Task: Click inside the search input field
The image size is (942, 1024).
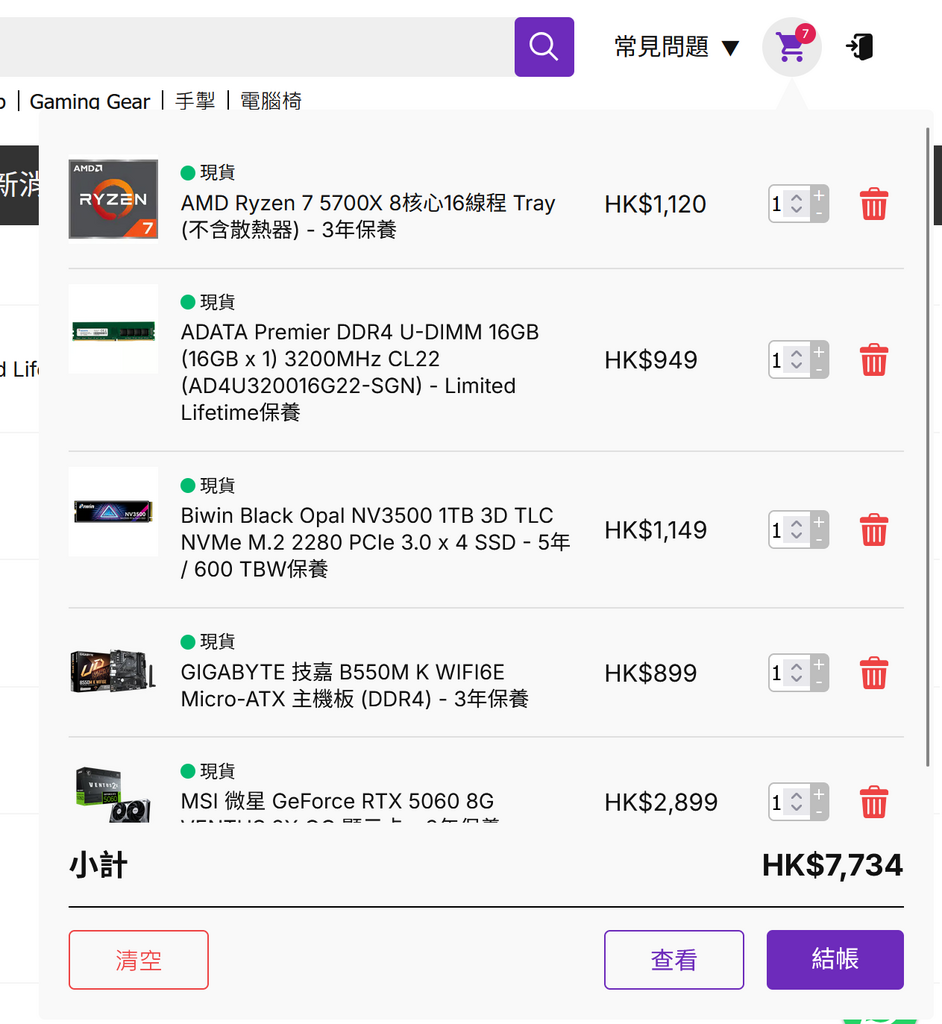Action: click(257, 47)
